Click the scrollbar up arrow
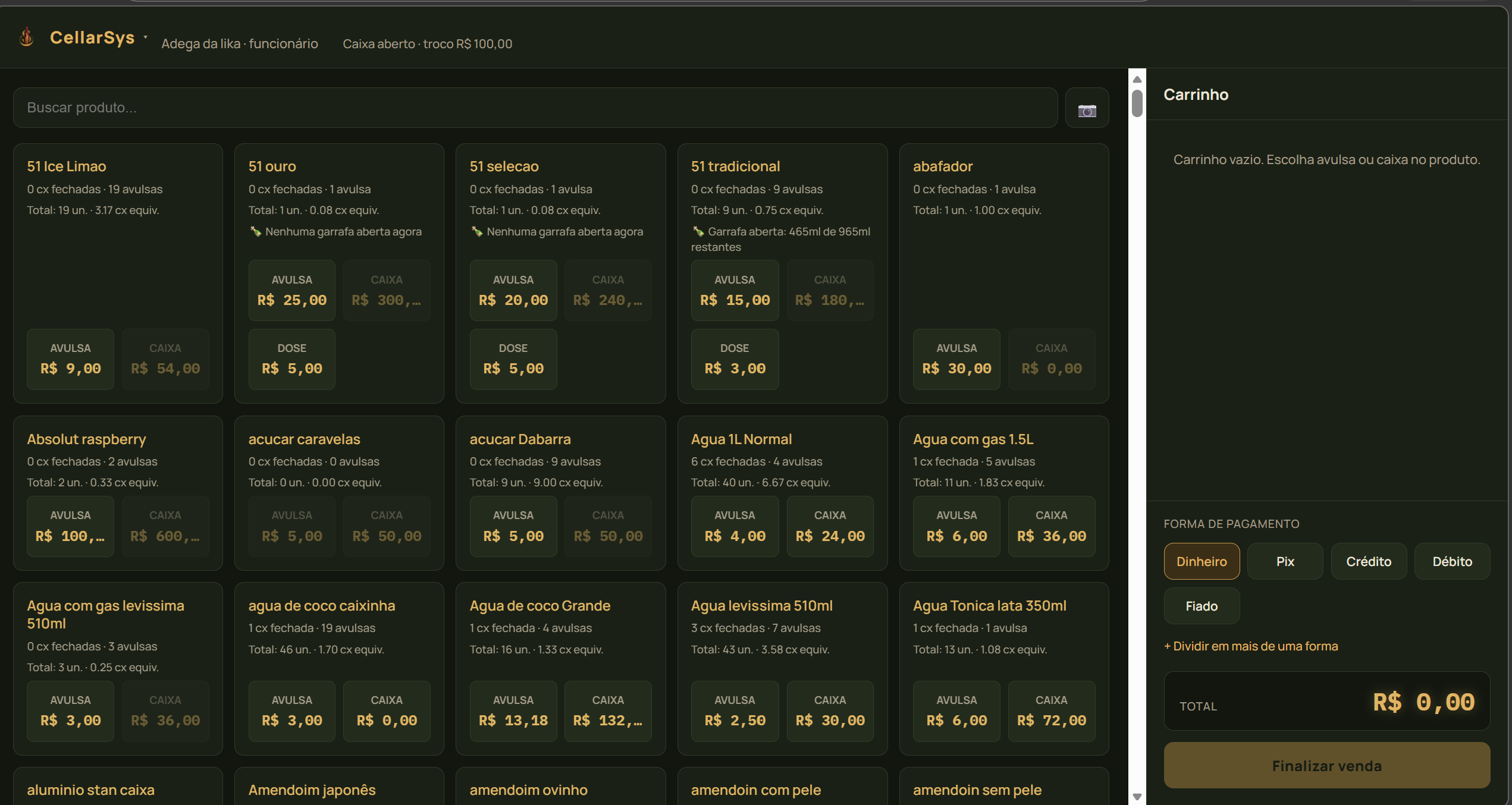The image size is (1512, 805). click(x=1137, y=79)
